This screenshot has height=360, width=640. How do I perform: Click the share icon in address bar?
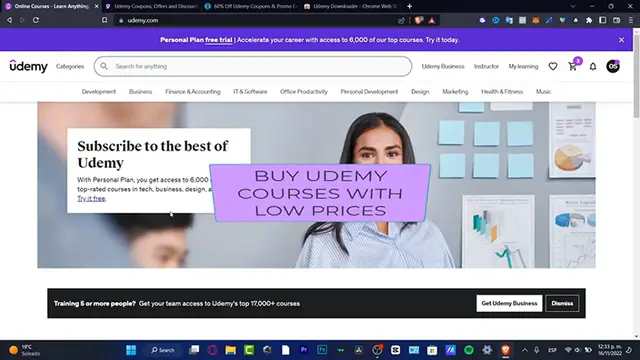tap(402, 20)
